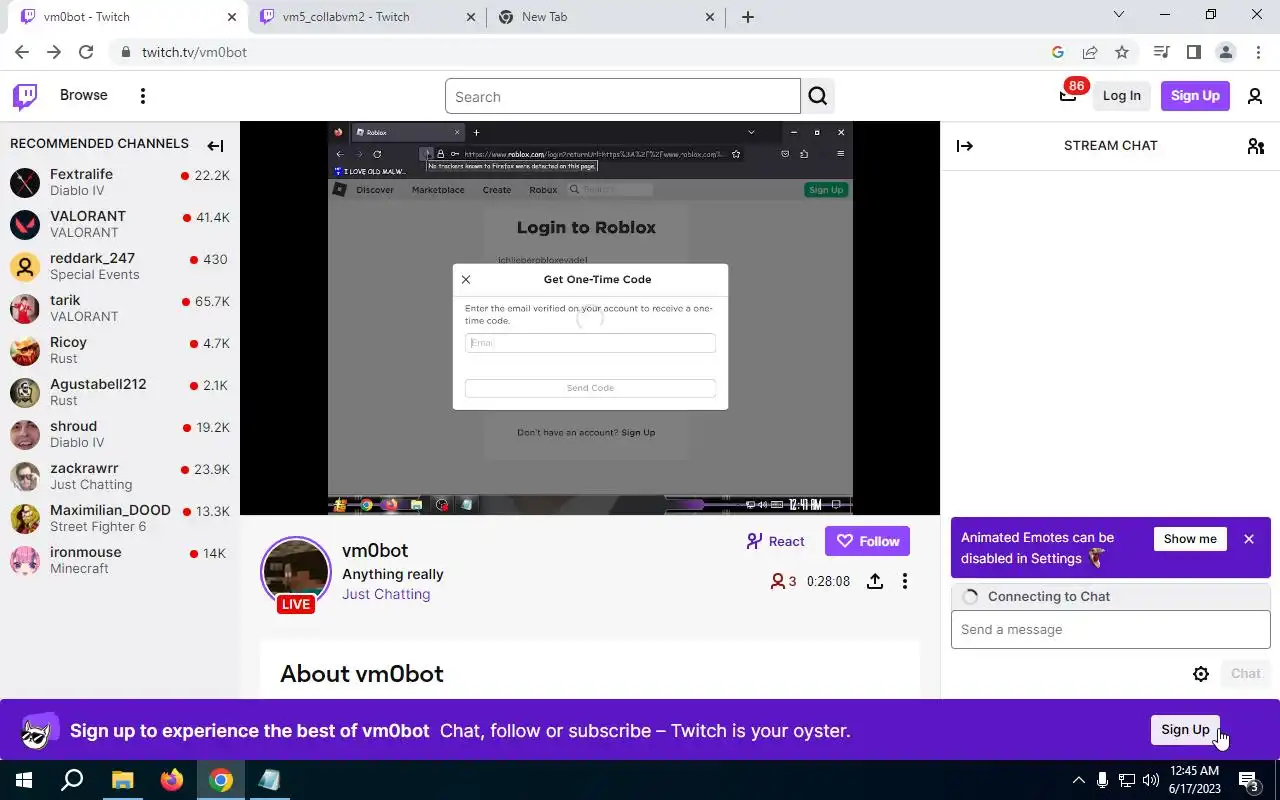Go back in browser history
1280x800 pixels.
22,52
